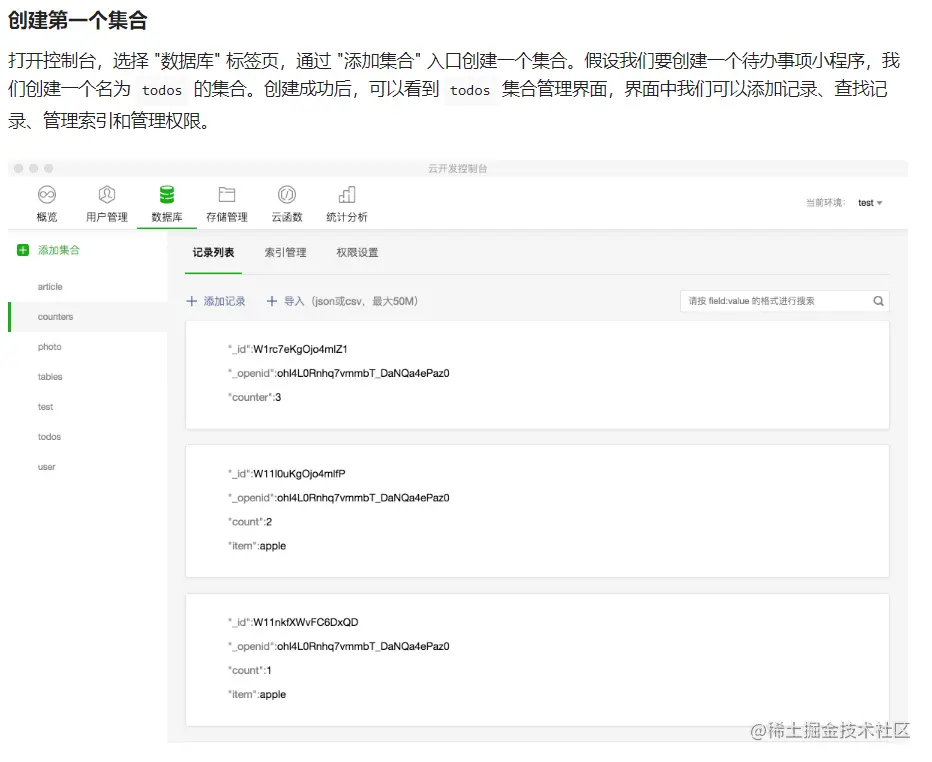Click the _id W11l0uKgOjo4mlfP value
932x762 pixels.
[299, 474]
